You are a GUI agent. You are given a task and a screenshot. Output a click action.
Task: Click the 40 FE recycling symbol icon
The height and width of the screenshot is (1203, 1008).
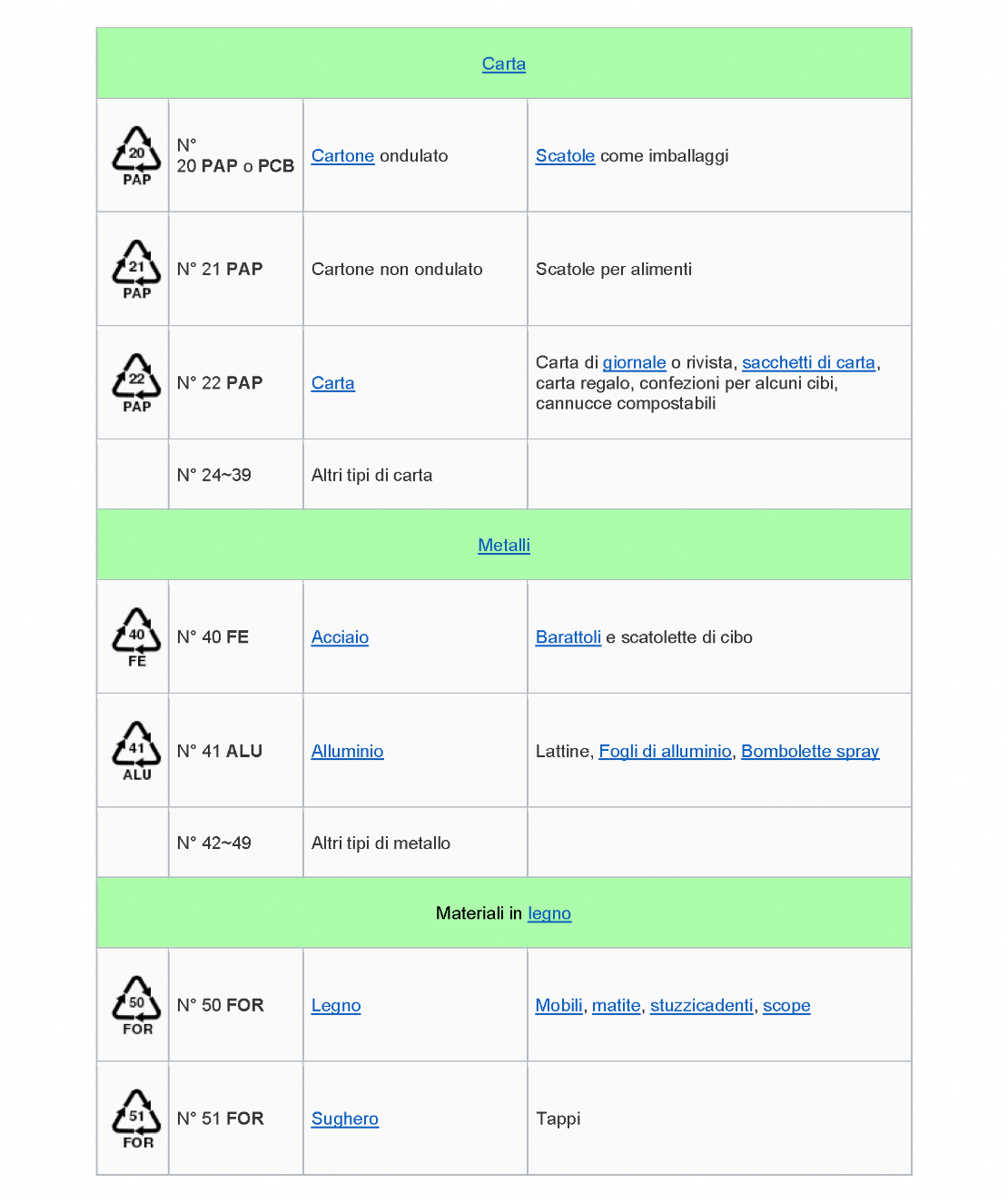coord(136,636)
